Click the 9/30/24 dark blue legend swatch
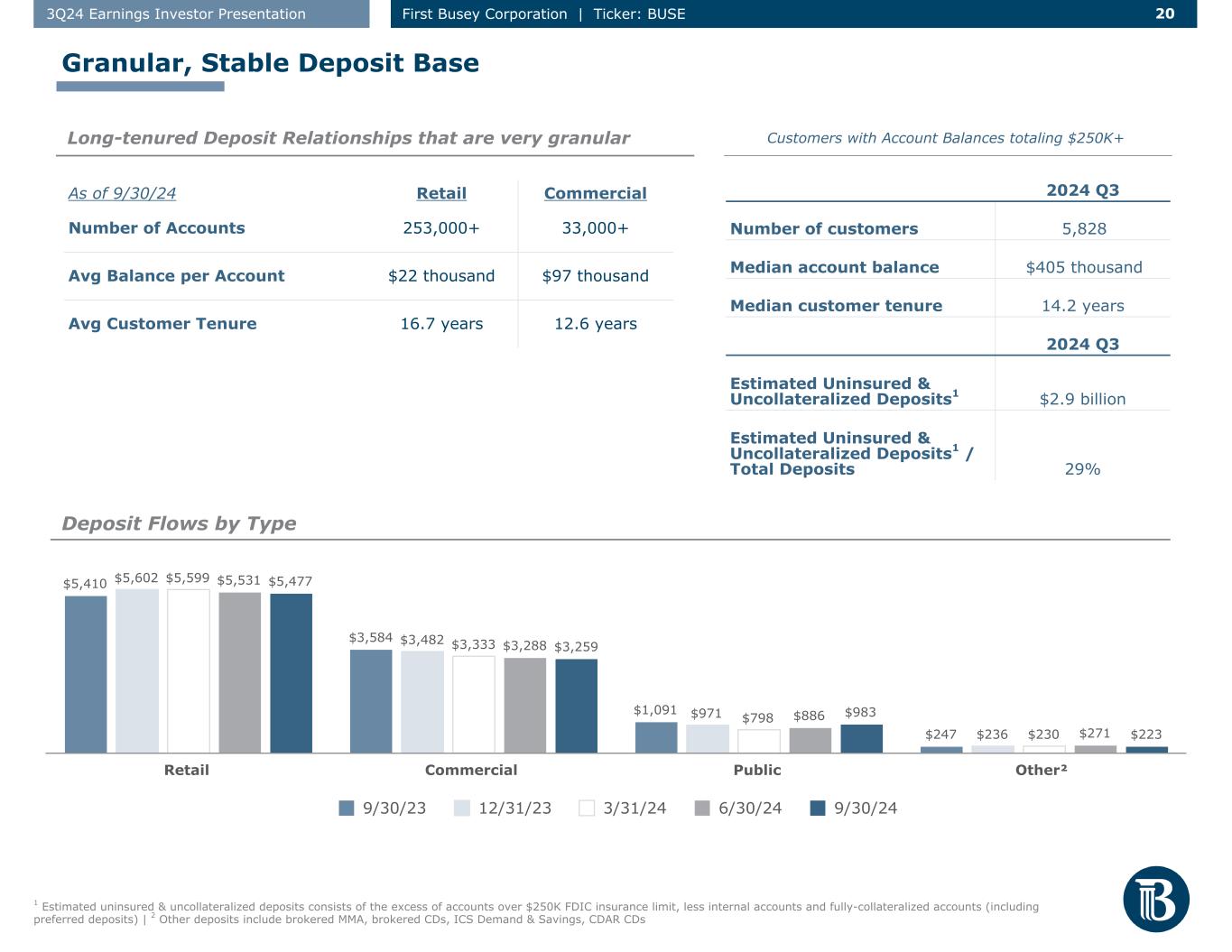Image resolution: width=1232 pixels, height=952 pixels. point(818,809)
